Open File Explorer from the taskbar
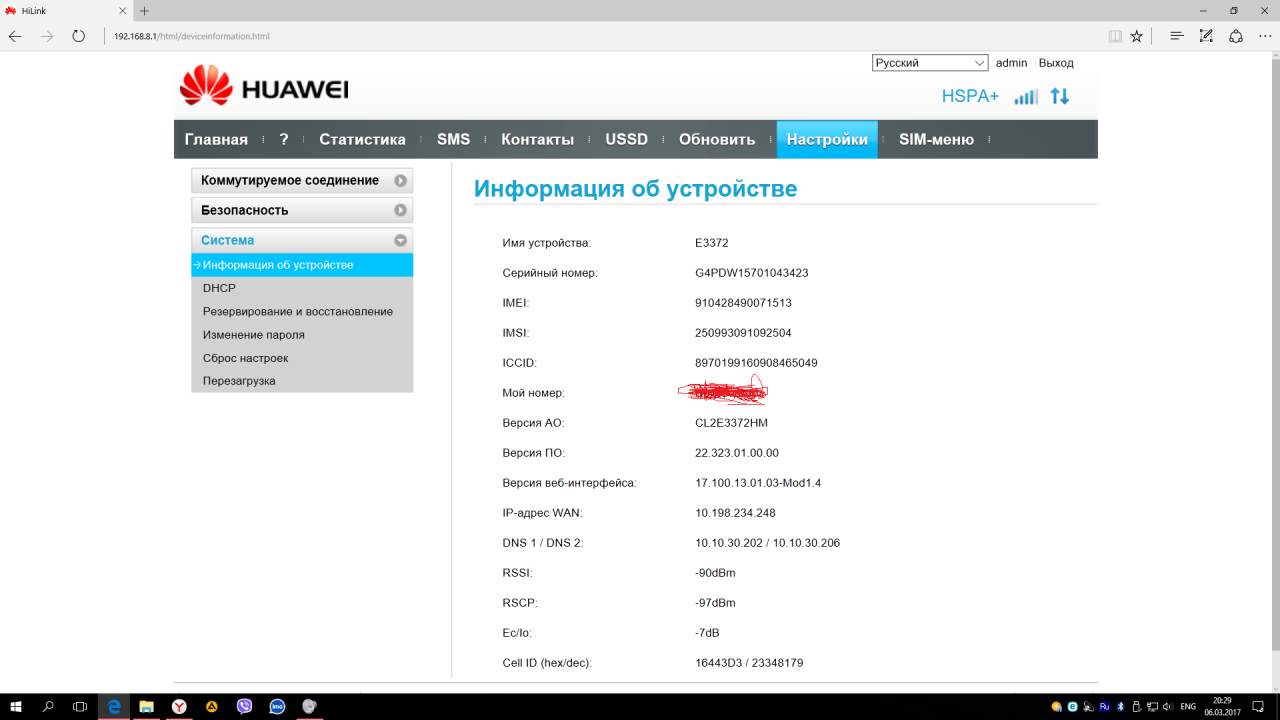This screenshot has height=720, width=1280. (146, 706)
